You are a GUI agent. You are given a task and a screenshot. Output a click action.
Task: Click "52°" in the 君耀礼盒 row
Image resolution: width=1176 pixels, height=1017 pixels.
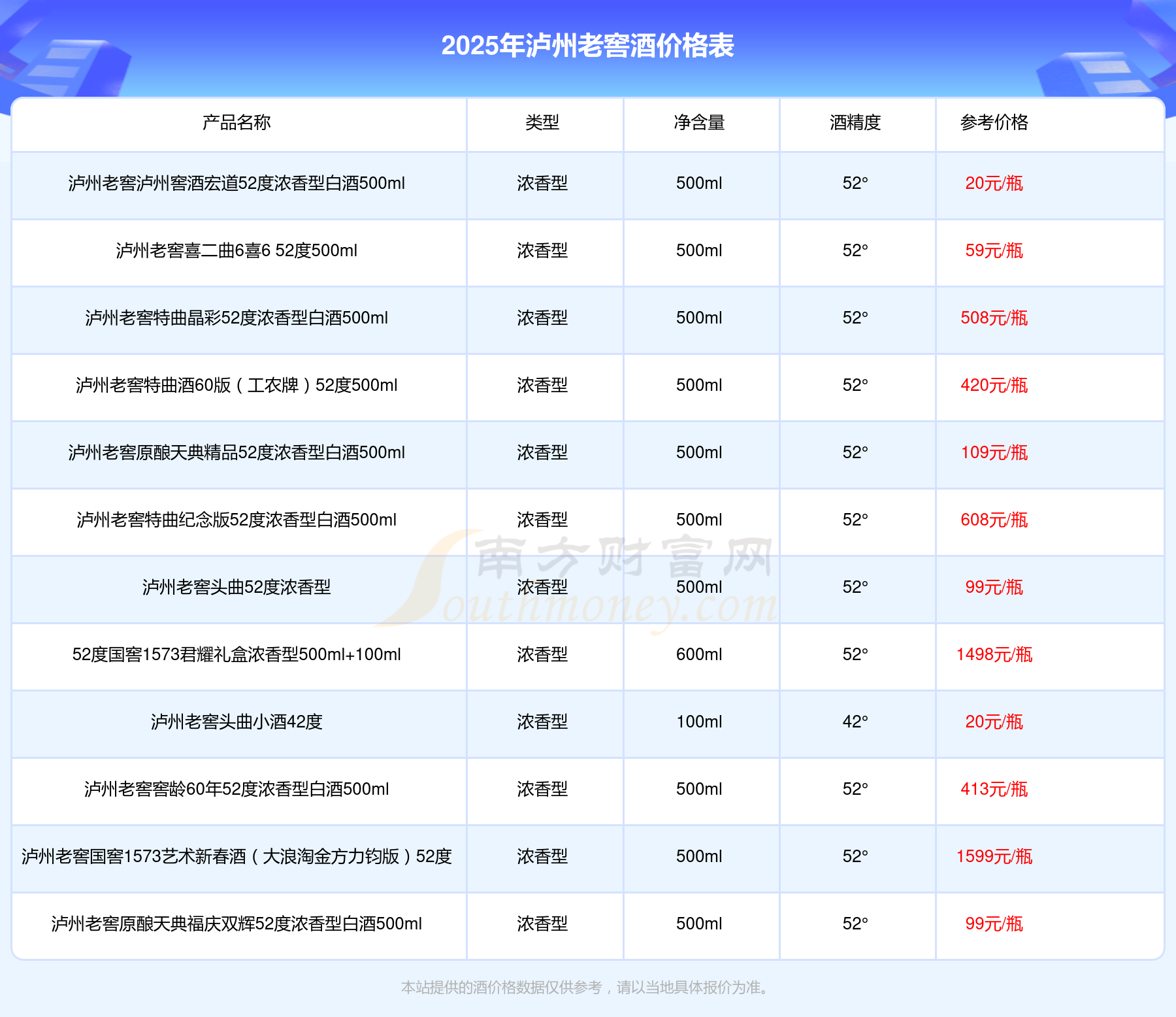[x=855, y=655]
